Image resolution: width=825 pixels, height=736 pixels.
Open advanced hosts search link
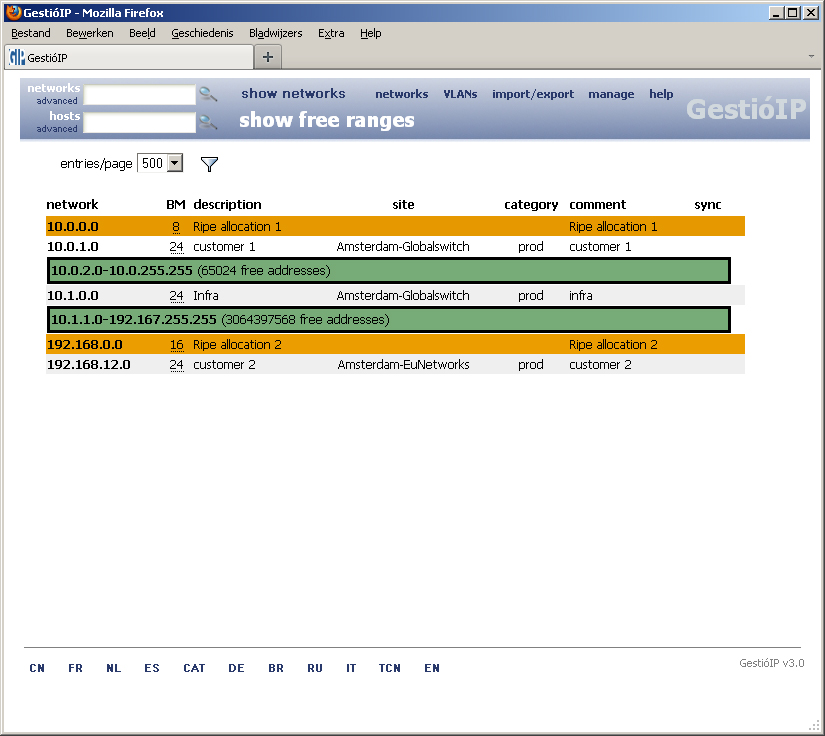tap(57, 129)
